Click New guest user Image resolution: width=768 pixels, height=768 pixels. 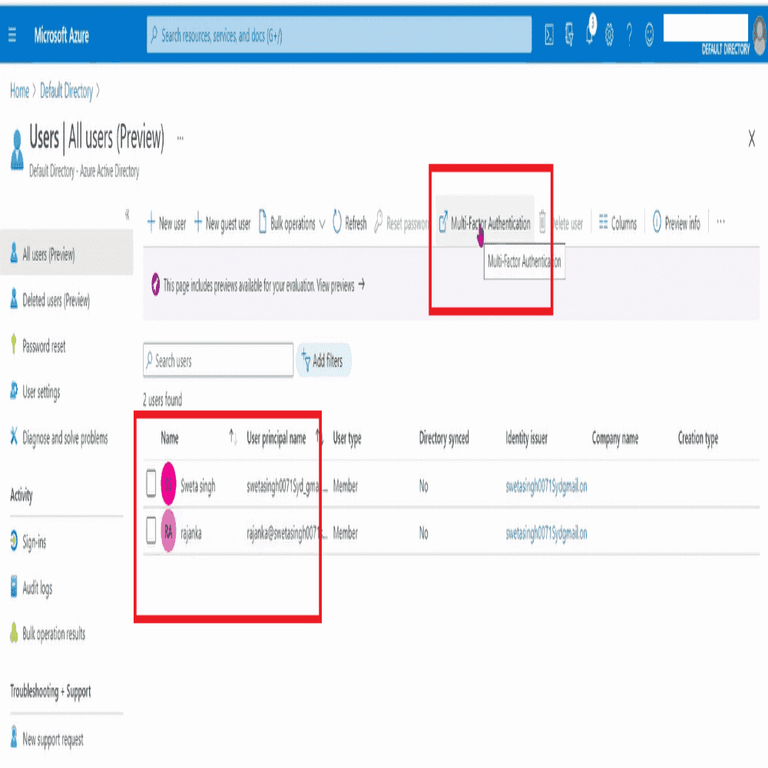click(222, 223)
